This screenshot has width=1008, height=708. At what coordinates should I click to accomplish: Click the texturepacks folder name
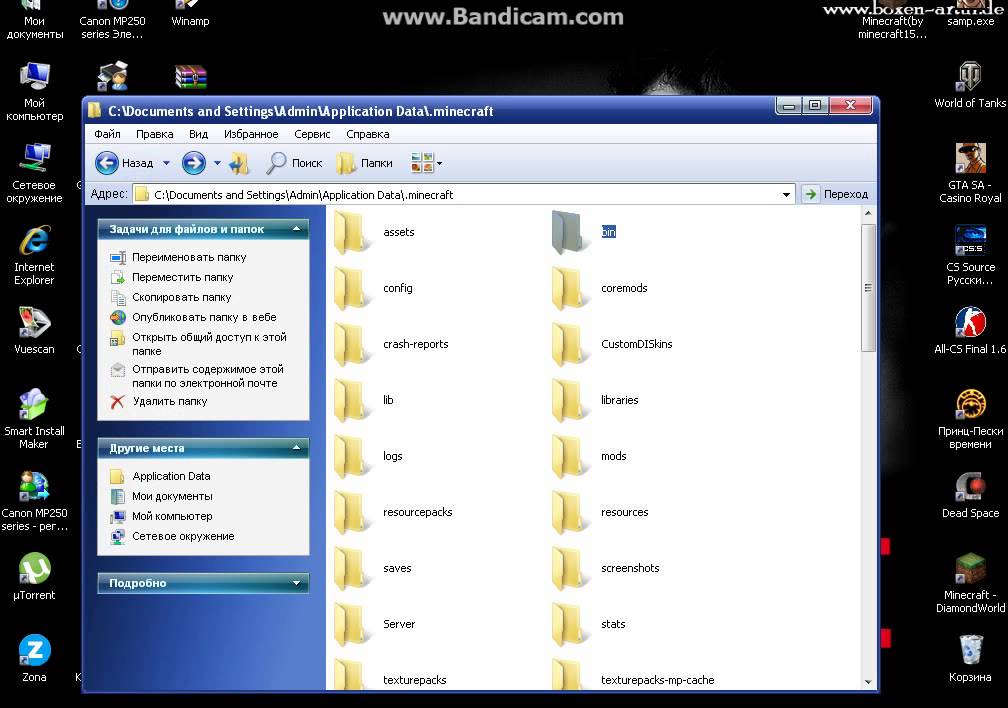click(x=415, y=680)
